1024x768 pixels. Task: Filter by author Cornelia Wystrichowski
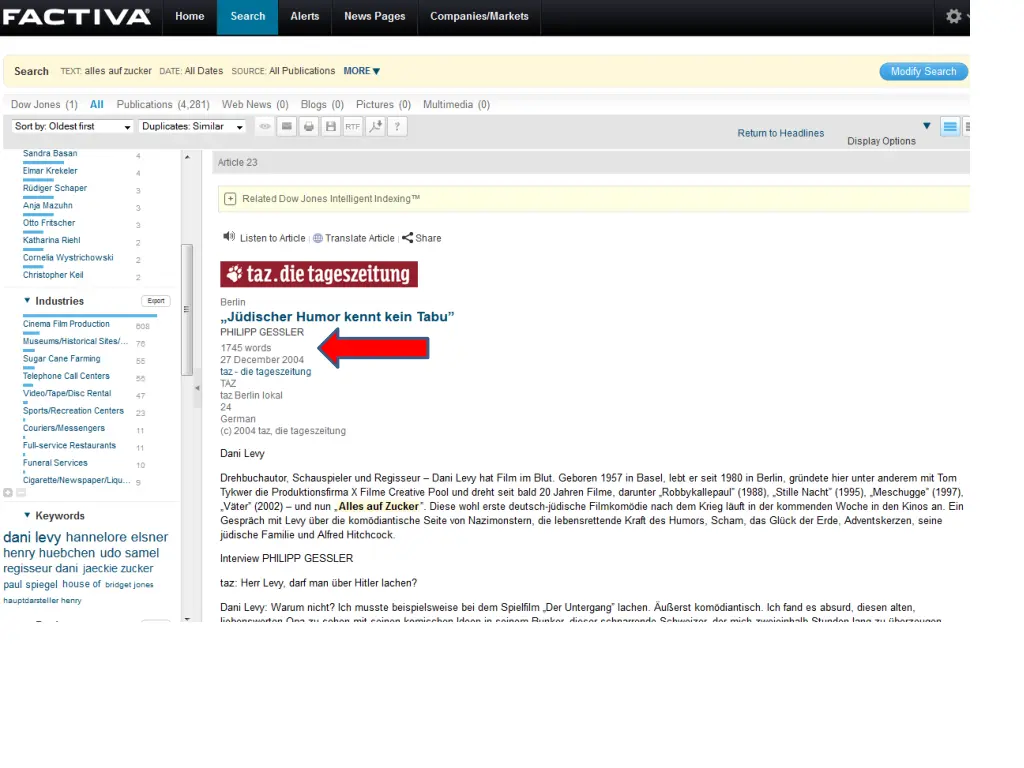coord(68,257)
